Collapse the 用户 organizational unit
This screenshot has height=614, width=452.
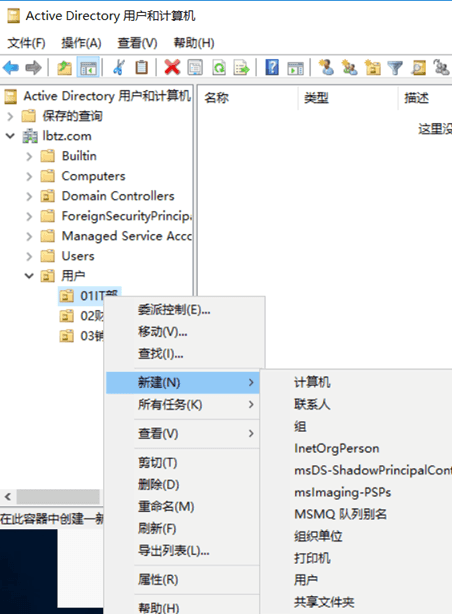tap(29, 276)
